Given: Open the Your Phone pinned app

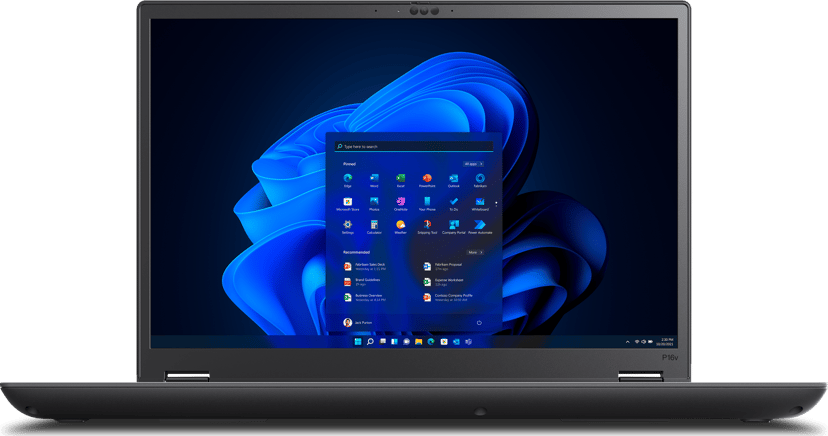Looking at the screenshot, I should click(x=427, y=203).
